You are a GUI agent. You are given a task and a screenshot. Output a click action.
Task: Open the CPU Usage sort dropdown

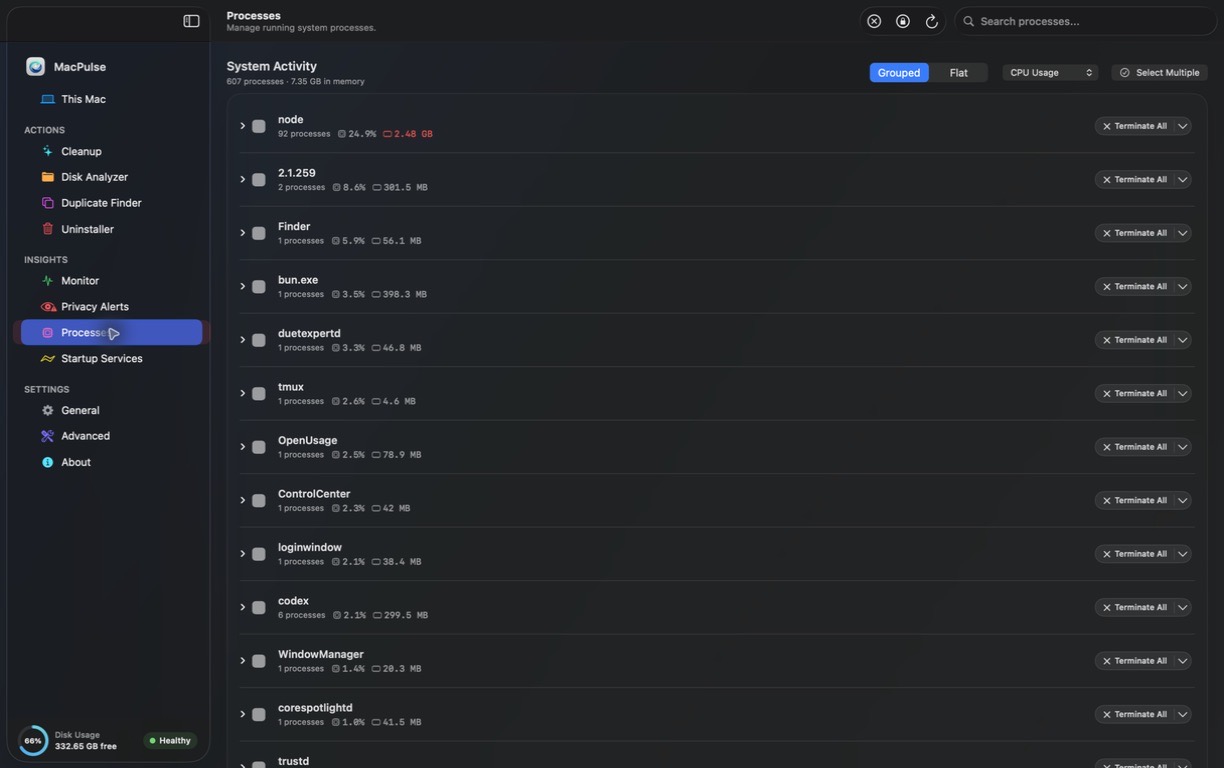[1050, 73]
